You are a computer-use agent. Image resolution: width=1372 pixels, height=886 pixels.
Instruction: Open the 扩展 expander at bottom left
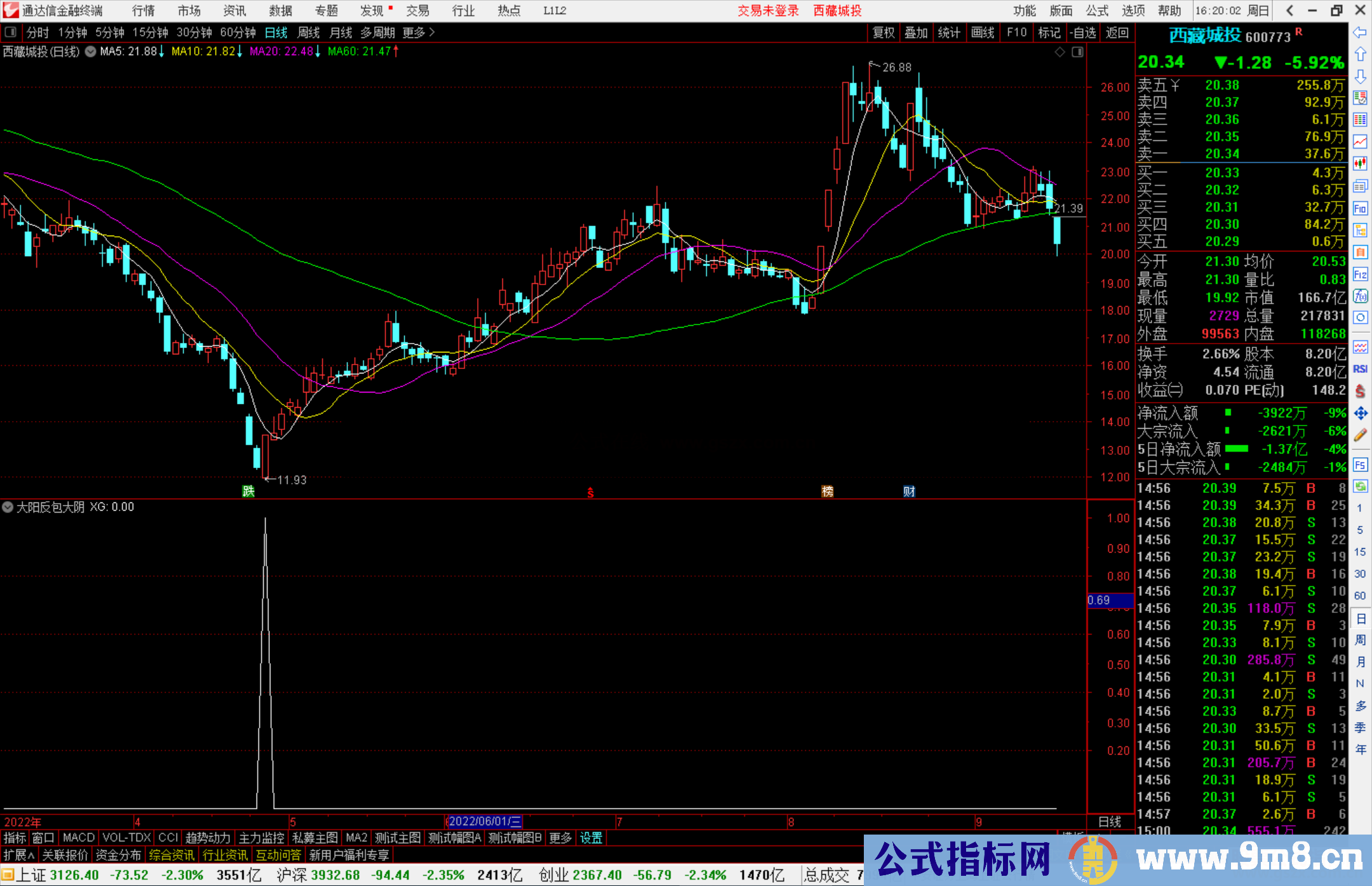point(19,855)
